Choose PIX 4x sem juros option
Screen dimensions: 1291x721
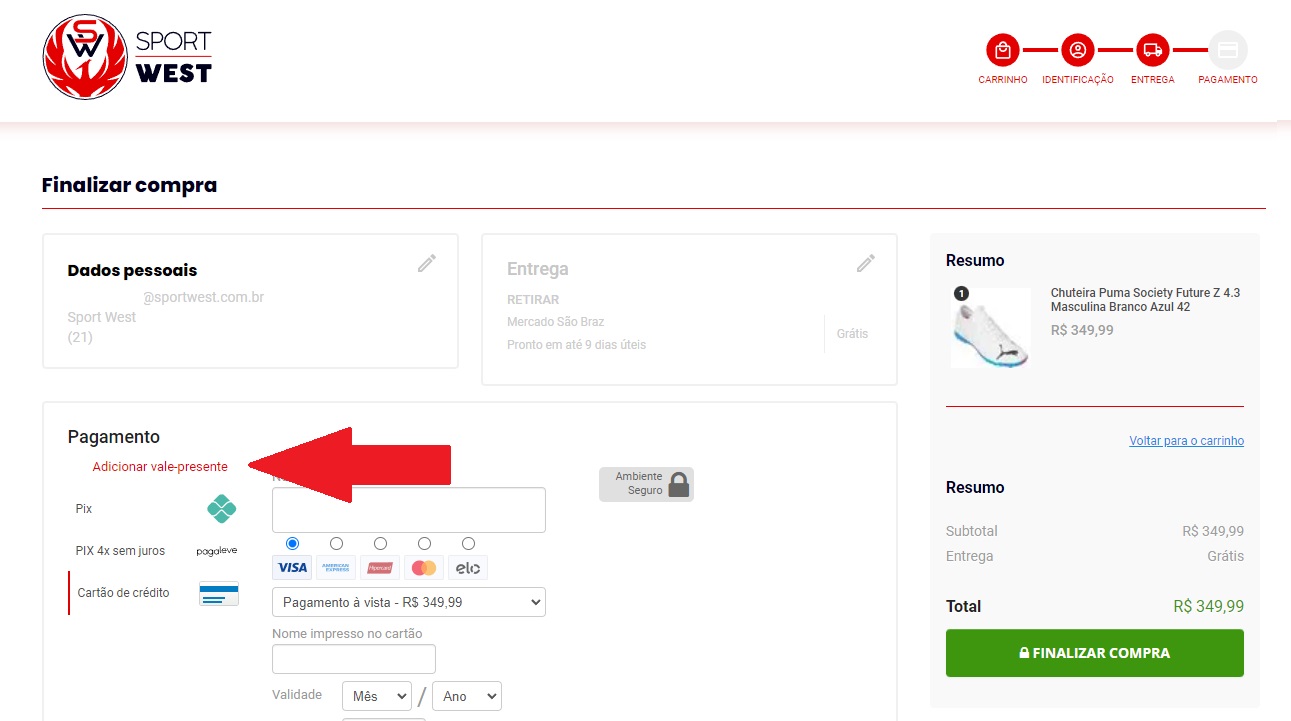(156, 551)
